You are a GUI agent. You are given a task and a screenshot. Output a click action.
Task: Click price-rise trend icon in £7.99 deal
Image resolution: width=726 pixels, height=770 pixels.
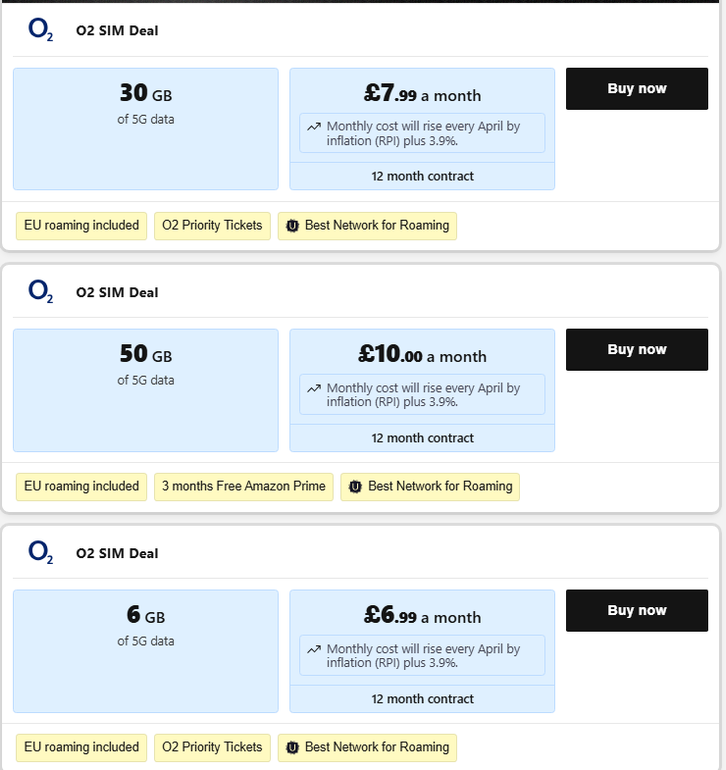point(314,127)
